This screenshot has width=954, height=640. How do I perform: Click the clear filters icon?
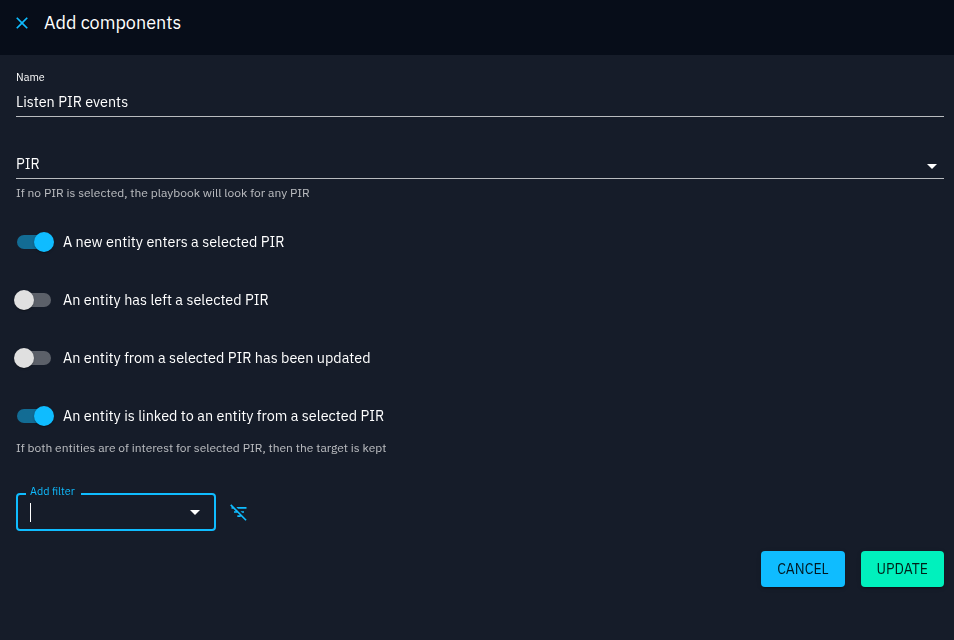coord(238,513)
